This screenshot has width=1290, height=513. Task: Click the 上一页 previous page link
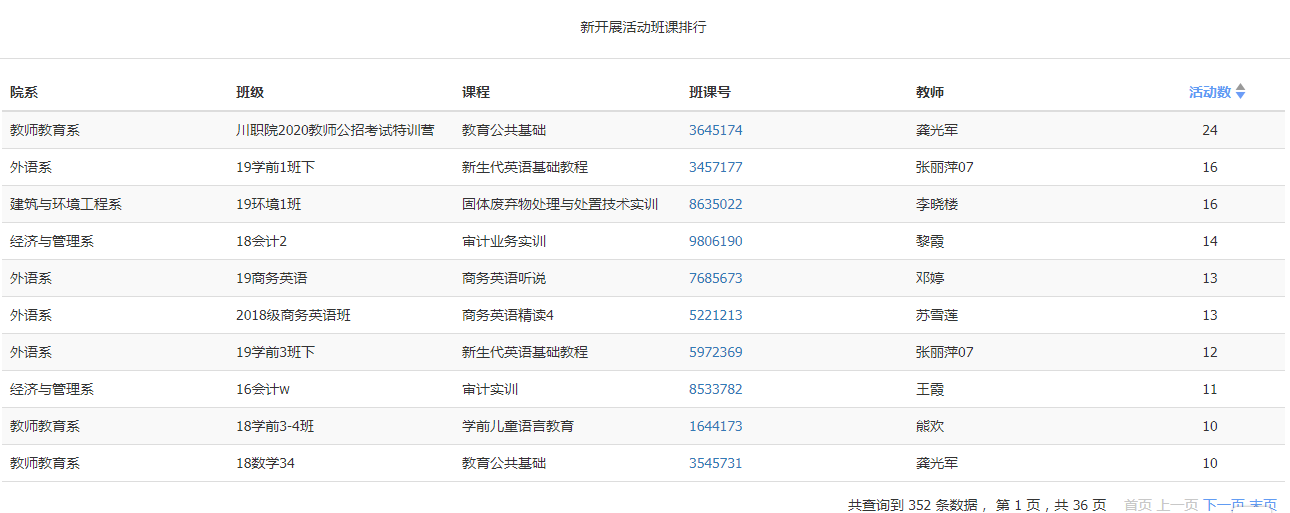[x=1178, y=505]
